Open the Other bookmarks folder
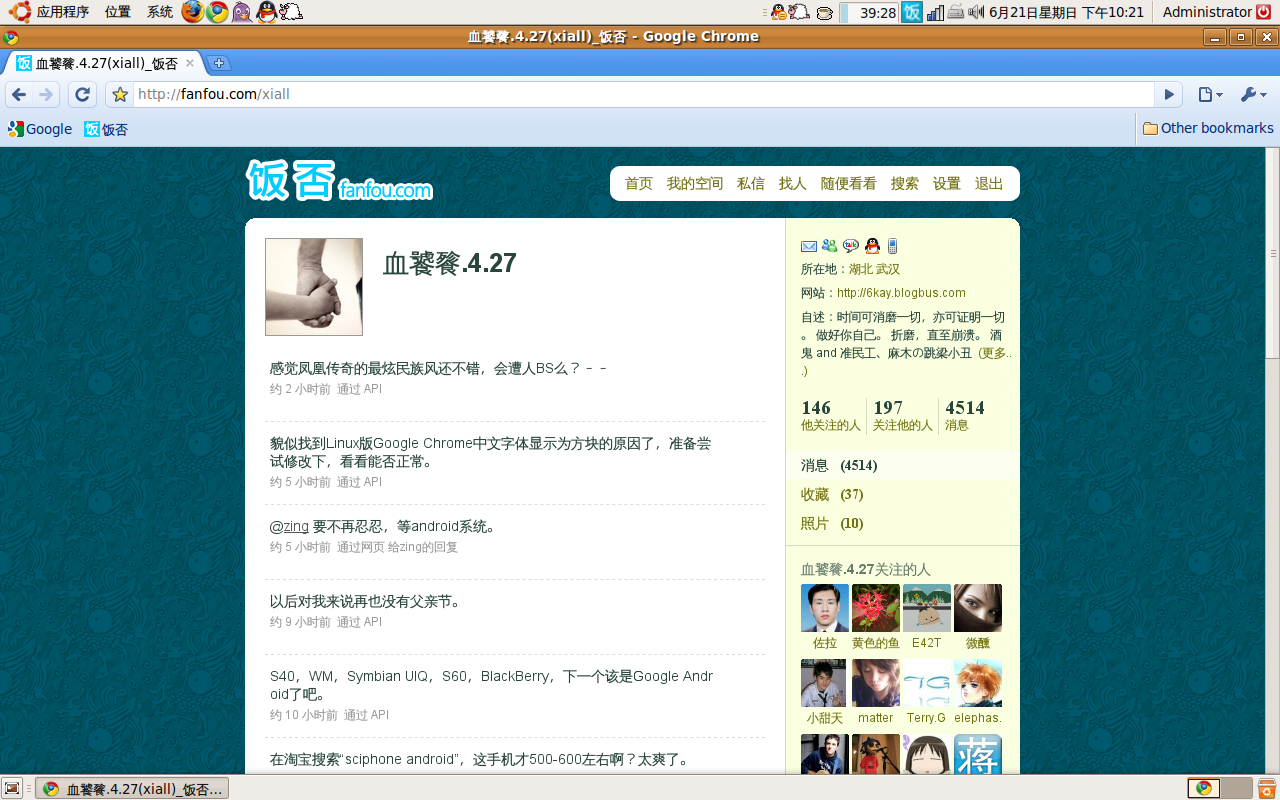Image resolution: width=1280 pixels, height=800 pixels. (x=1208, y=128)
